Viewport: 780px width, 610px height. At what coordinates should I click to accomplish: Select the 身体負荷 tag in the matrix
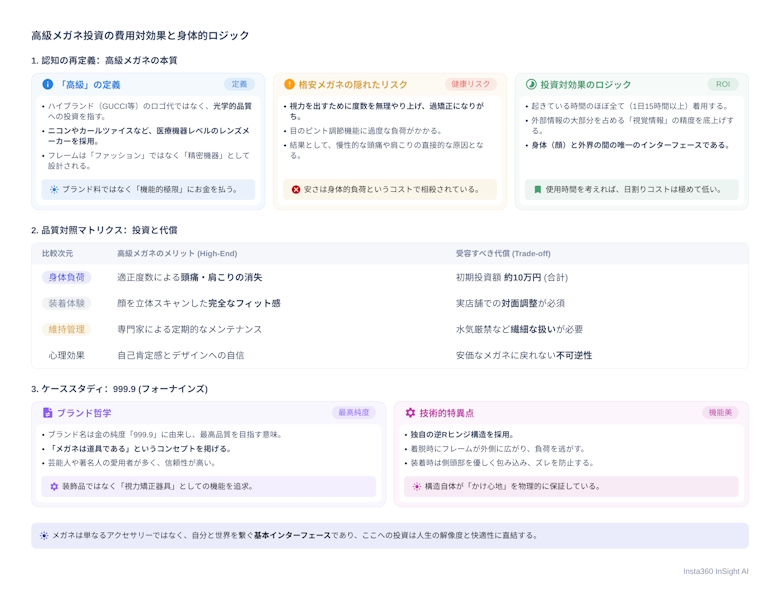pyautogui.click(x=66, y=278)
